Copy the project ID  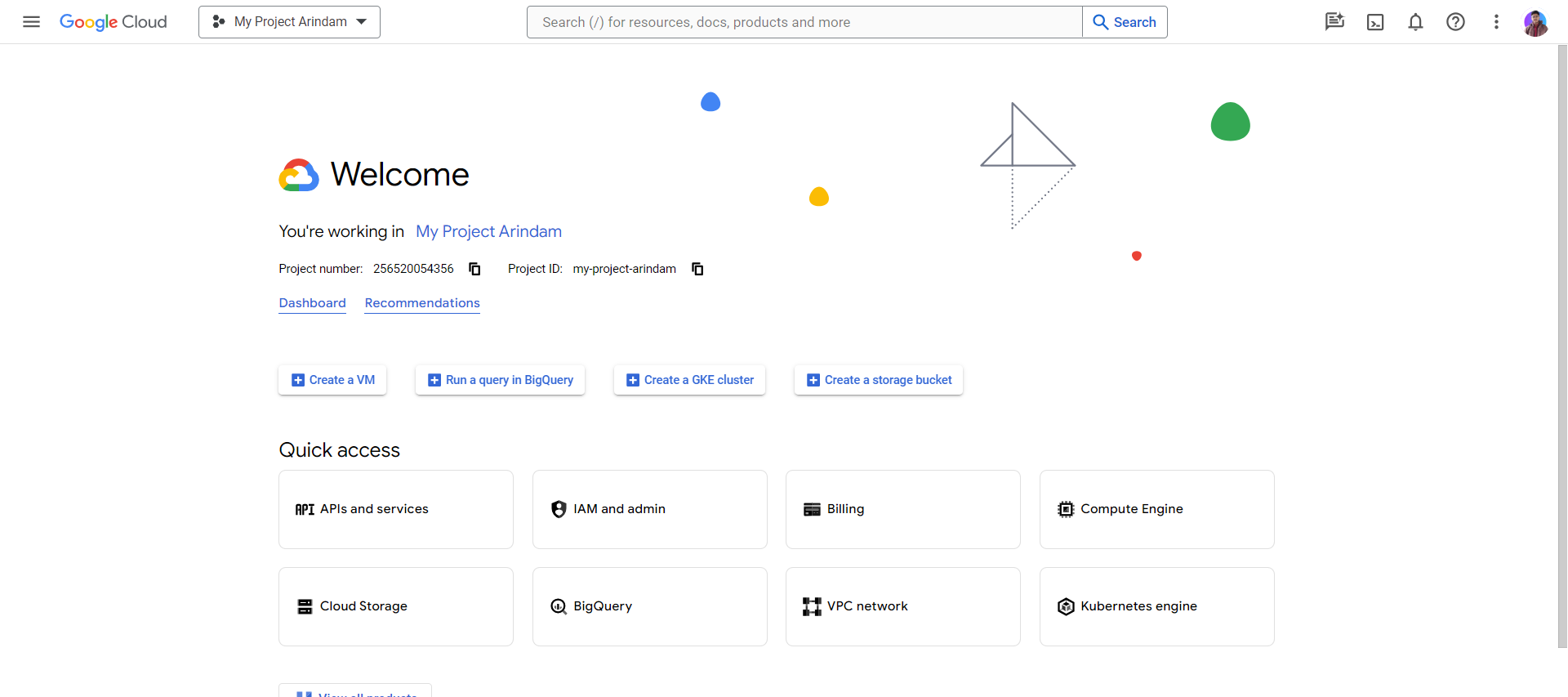(697, 269)
